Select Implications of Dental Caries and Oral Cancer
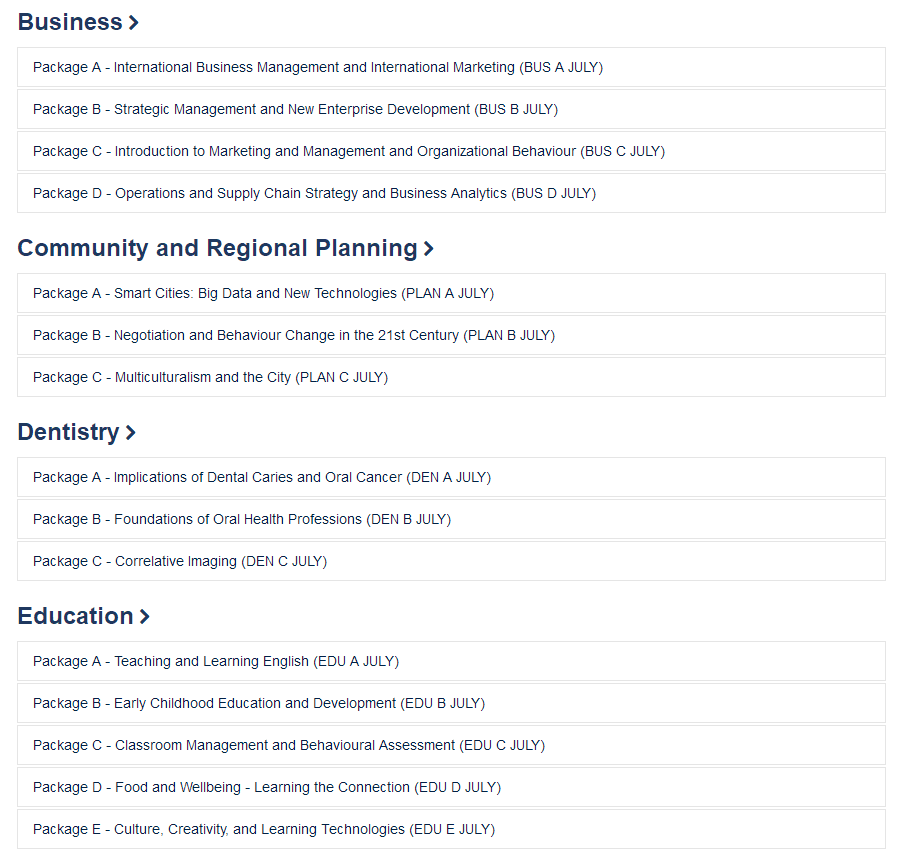 tap(451, 478)
